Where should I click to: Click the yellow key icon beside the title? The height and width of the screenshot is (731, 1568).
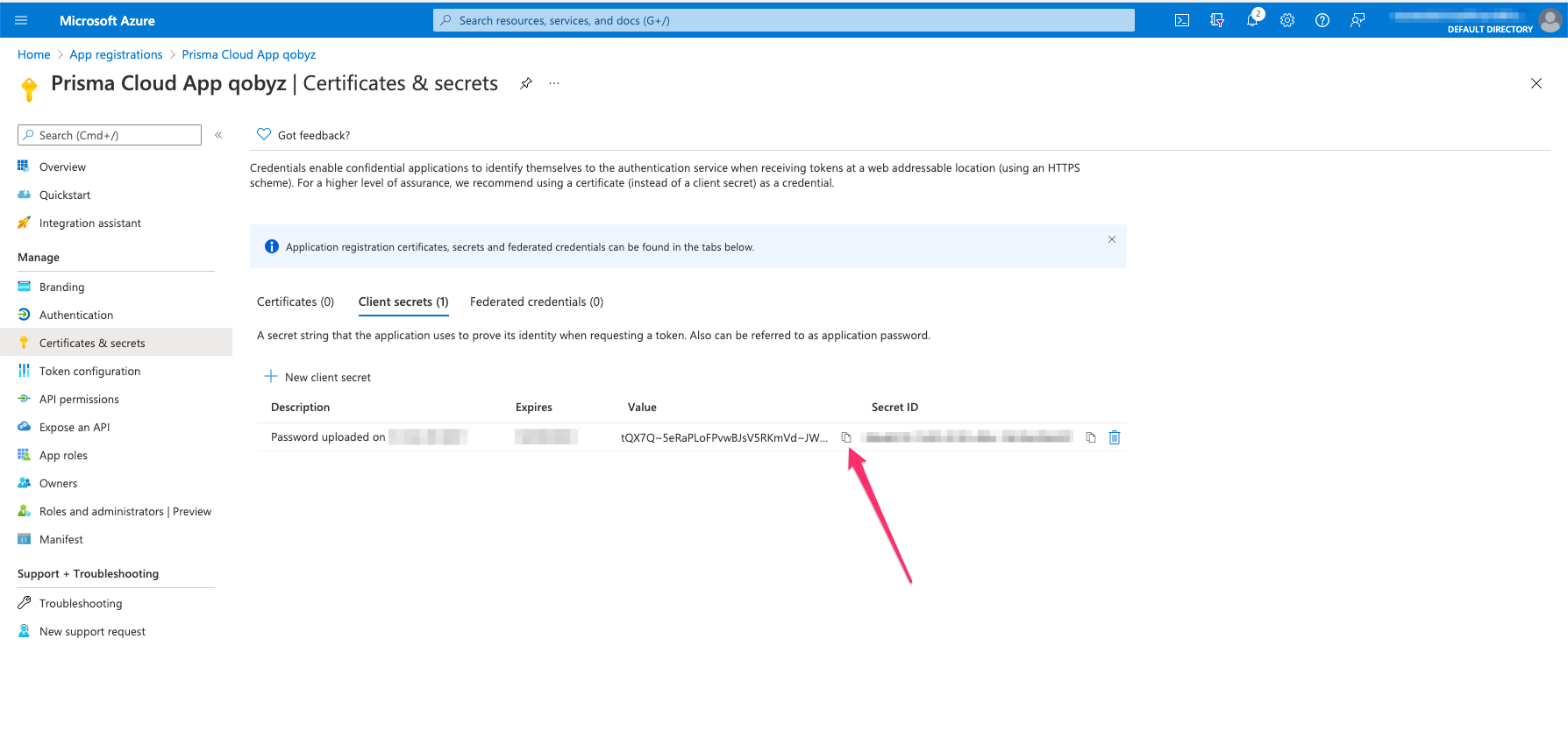coord(29,89)
